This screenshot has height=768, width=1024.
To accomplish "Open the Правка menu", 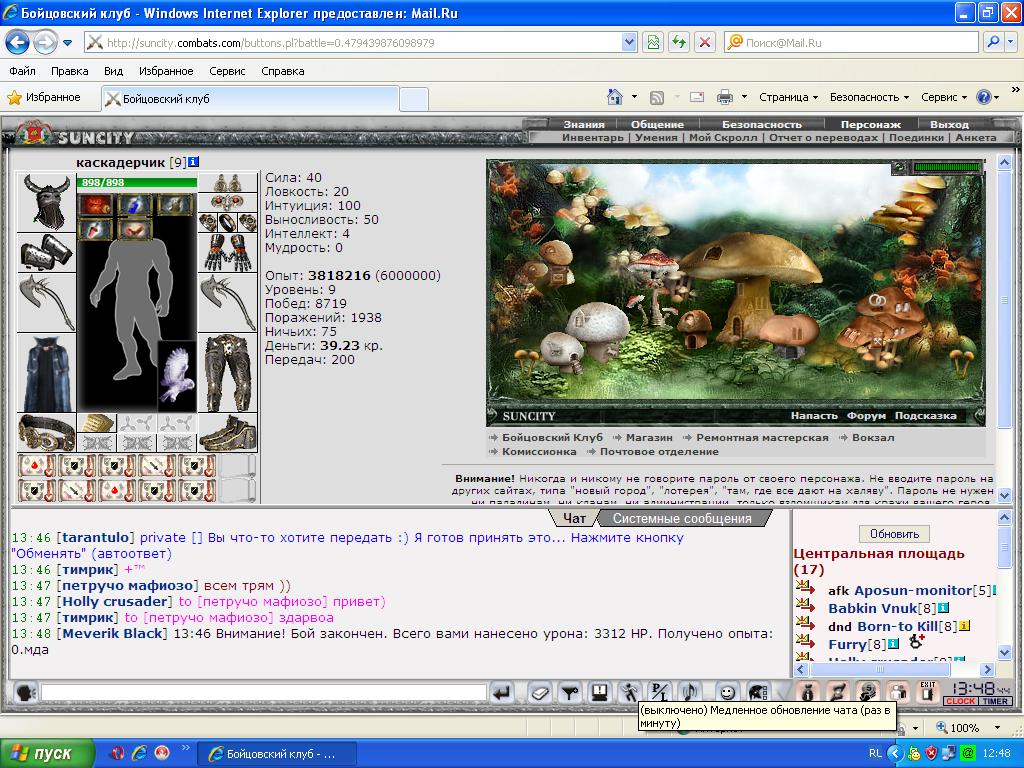I will point(69,71).
